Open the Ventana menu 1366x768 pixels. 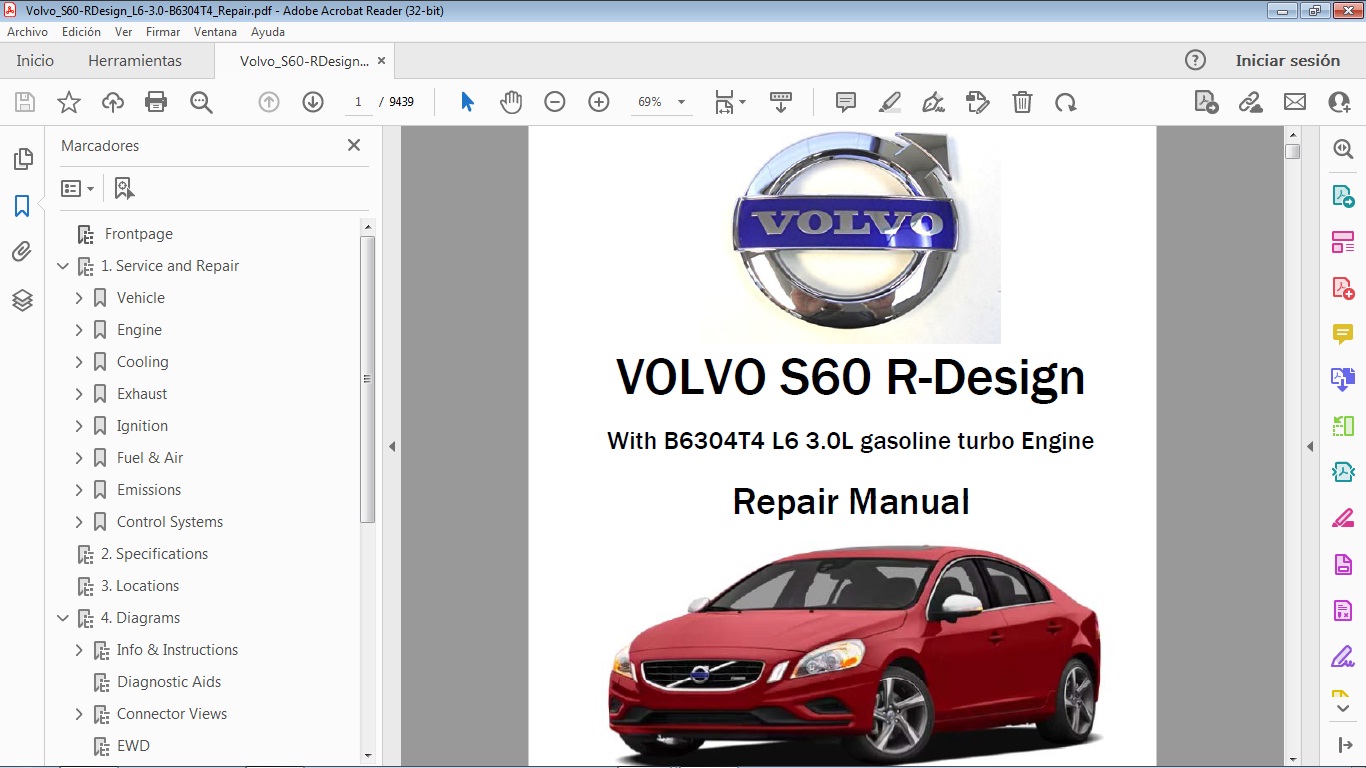pos(214,31)
